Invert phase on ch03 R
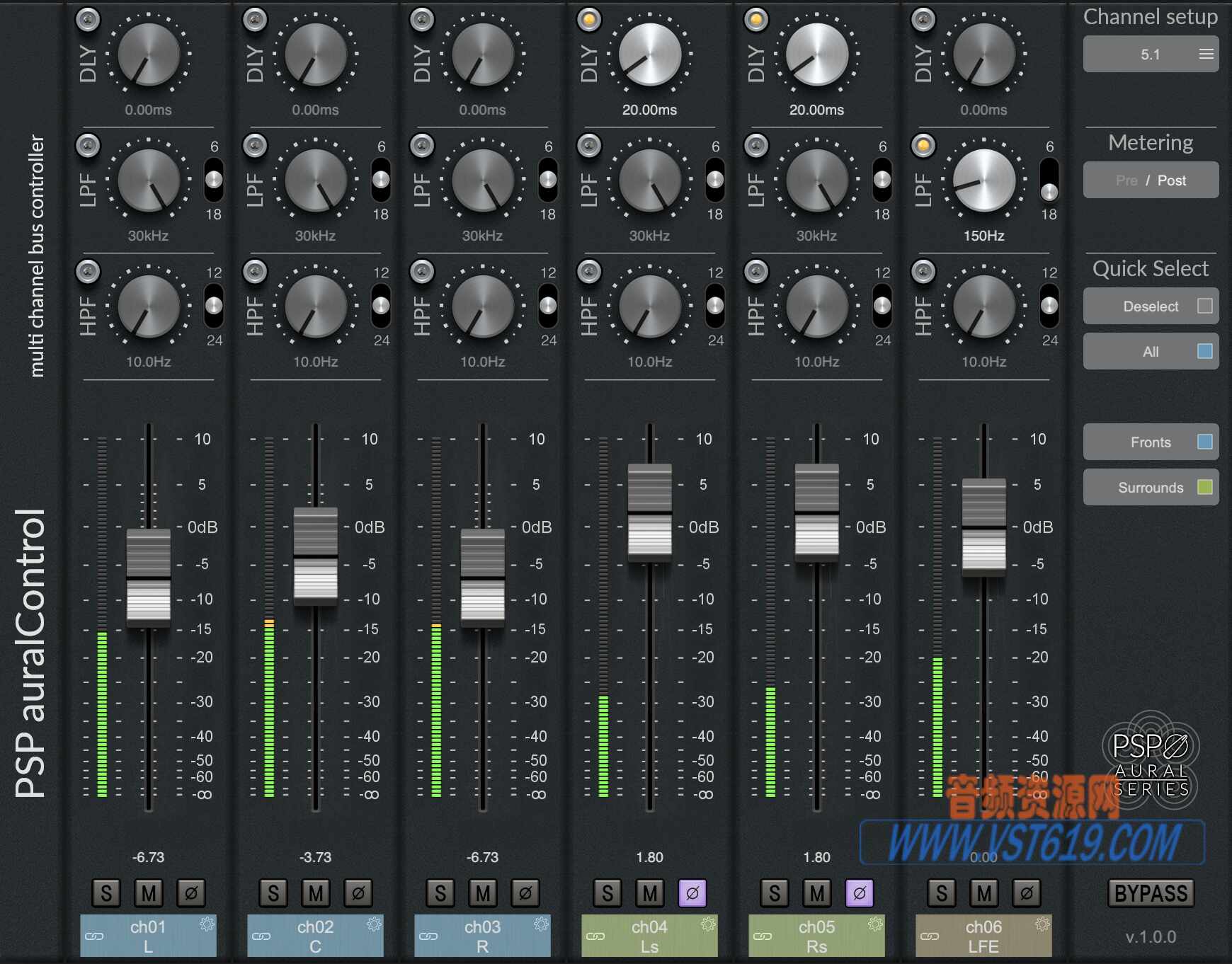Screen dimensions: 1232x964 click(525, 893)
